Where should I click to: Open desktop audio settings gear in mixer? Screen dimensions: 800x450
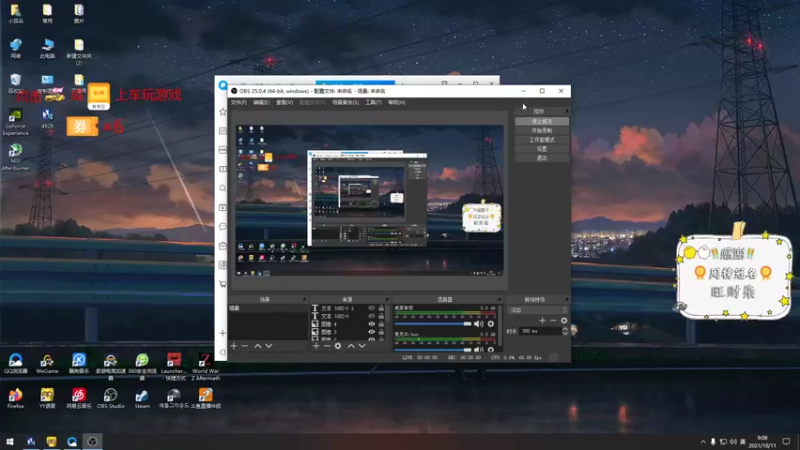point(491,324)
